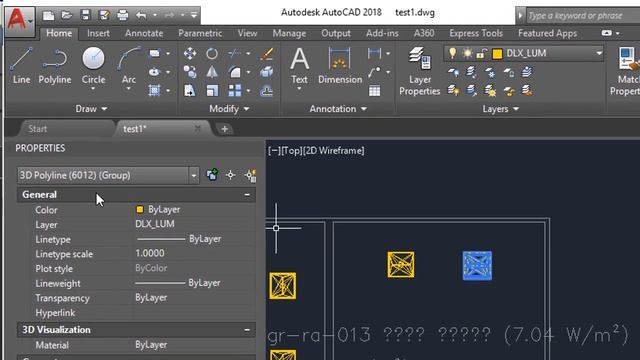640x360 pixels.
Task: Switch to the Annotate ribbon tab
Action: pyautogui.click(x=144, y=33)
